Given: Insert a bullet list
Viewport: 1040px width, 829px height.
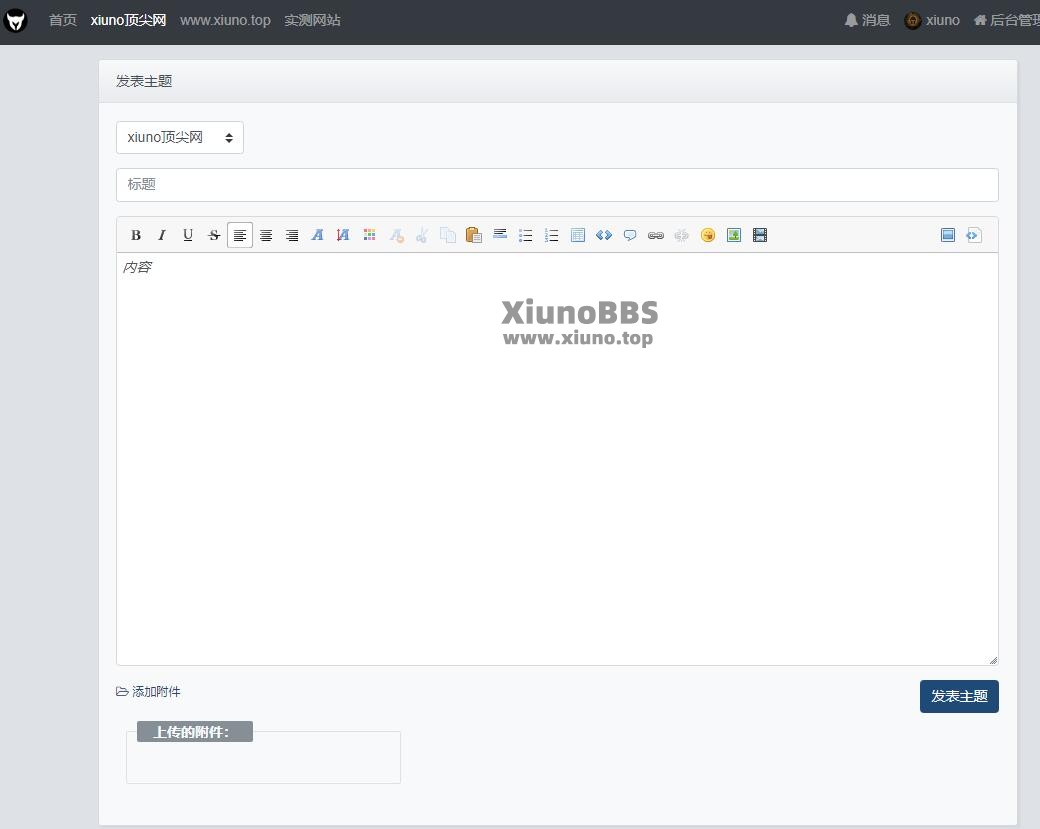Looking at the screenshot, I should point(526,235).
